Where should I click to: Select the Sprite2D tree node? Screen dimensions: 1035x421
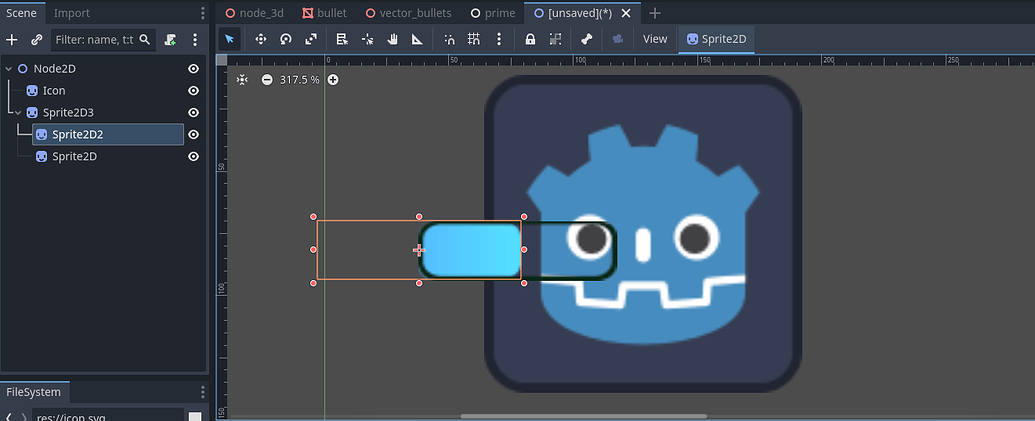point(74,156)
